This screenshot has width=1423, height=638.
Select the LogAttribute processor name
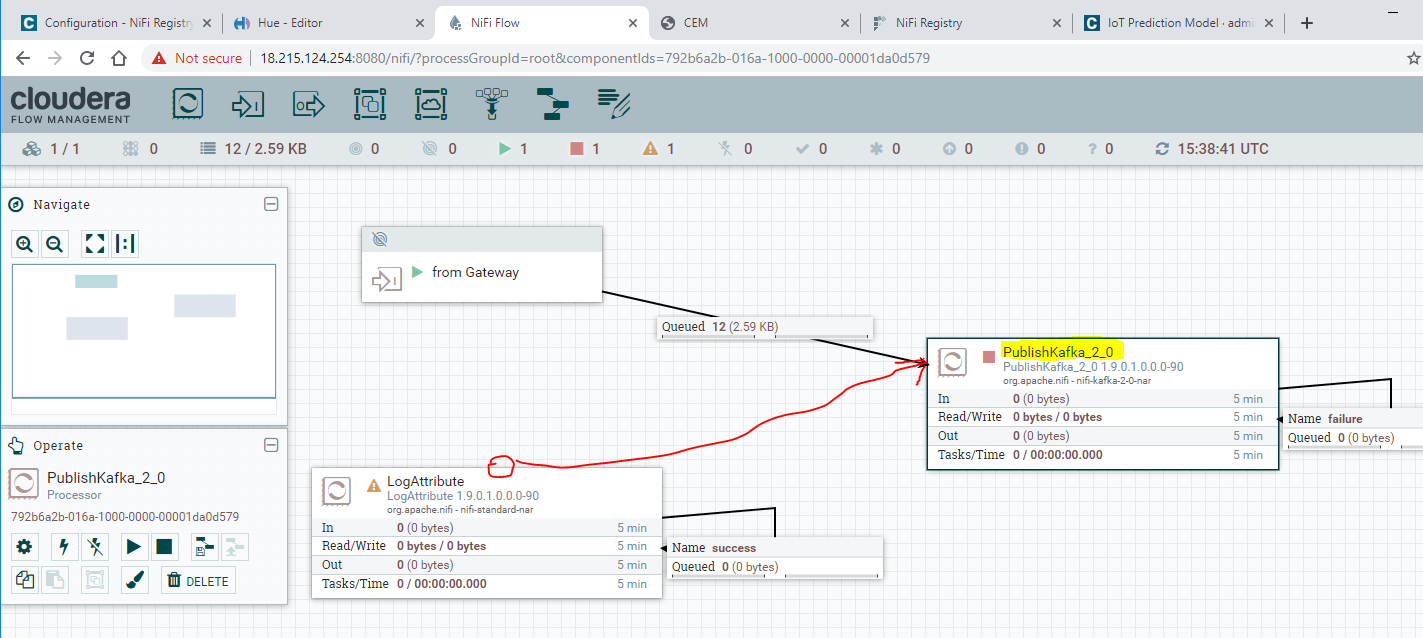425,481
